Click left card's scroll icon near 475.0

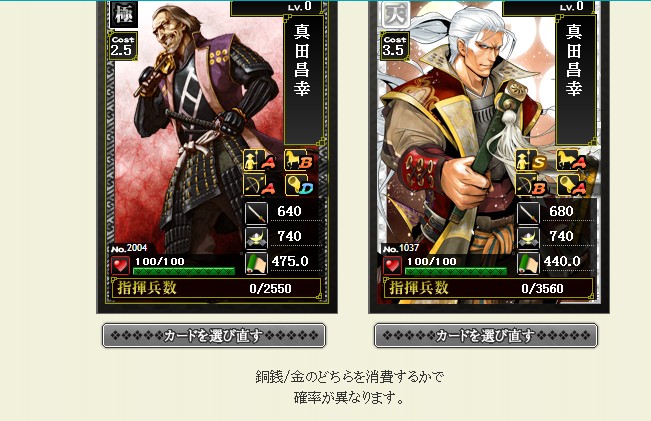(x=256, y=263)
